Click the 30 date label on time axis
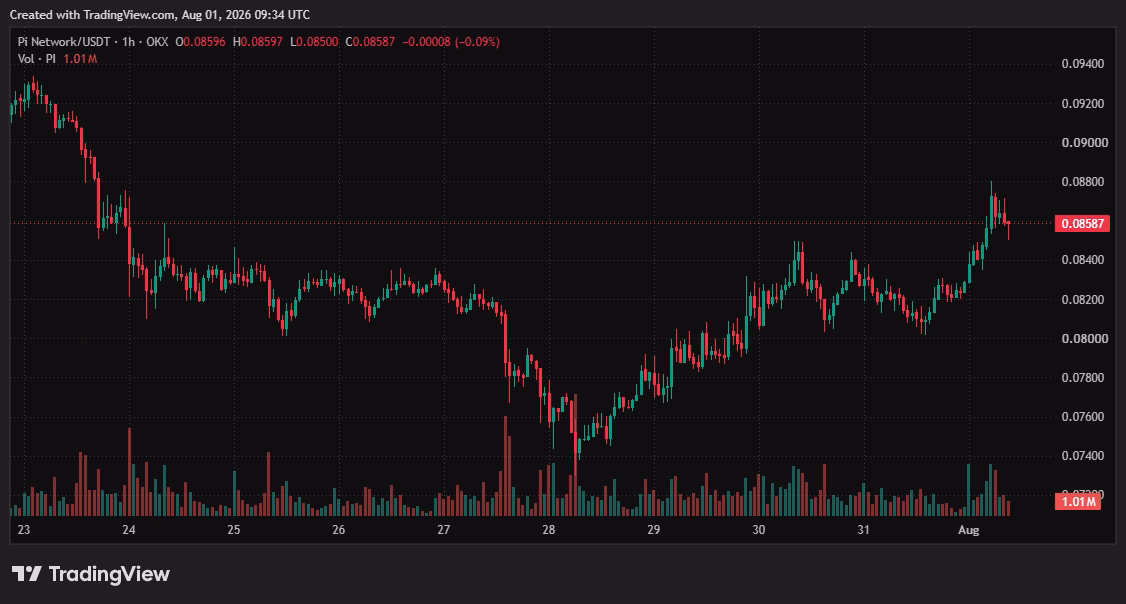Viewport: 1126px width, 604px height. point(758,529)
